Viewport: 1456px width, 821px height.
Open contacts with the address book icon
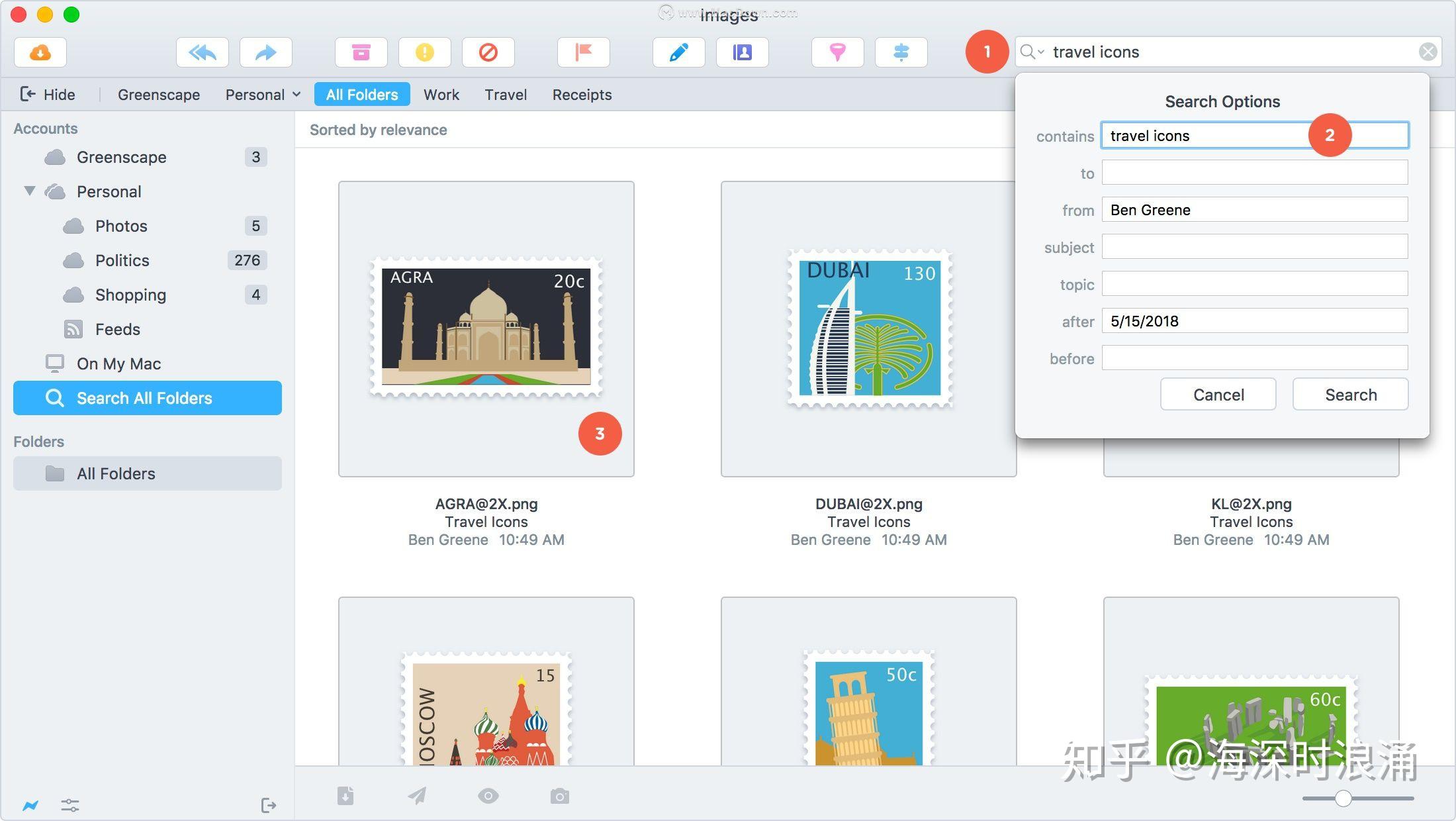pyautogui.click(x=743, y=52)
